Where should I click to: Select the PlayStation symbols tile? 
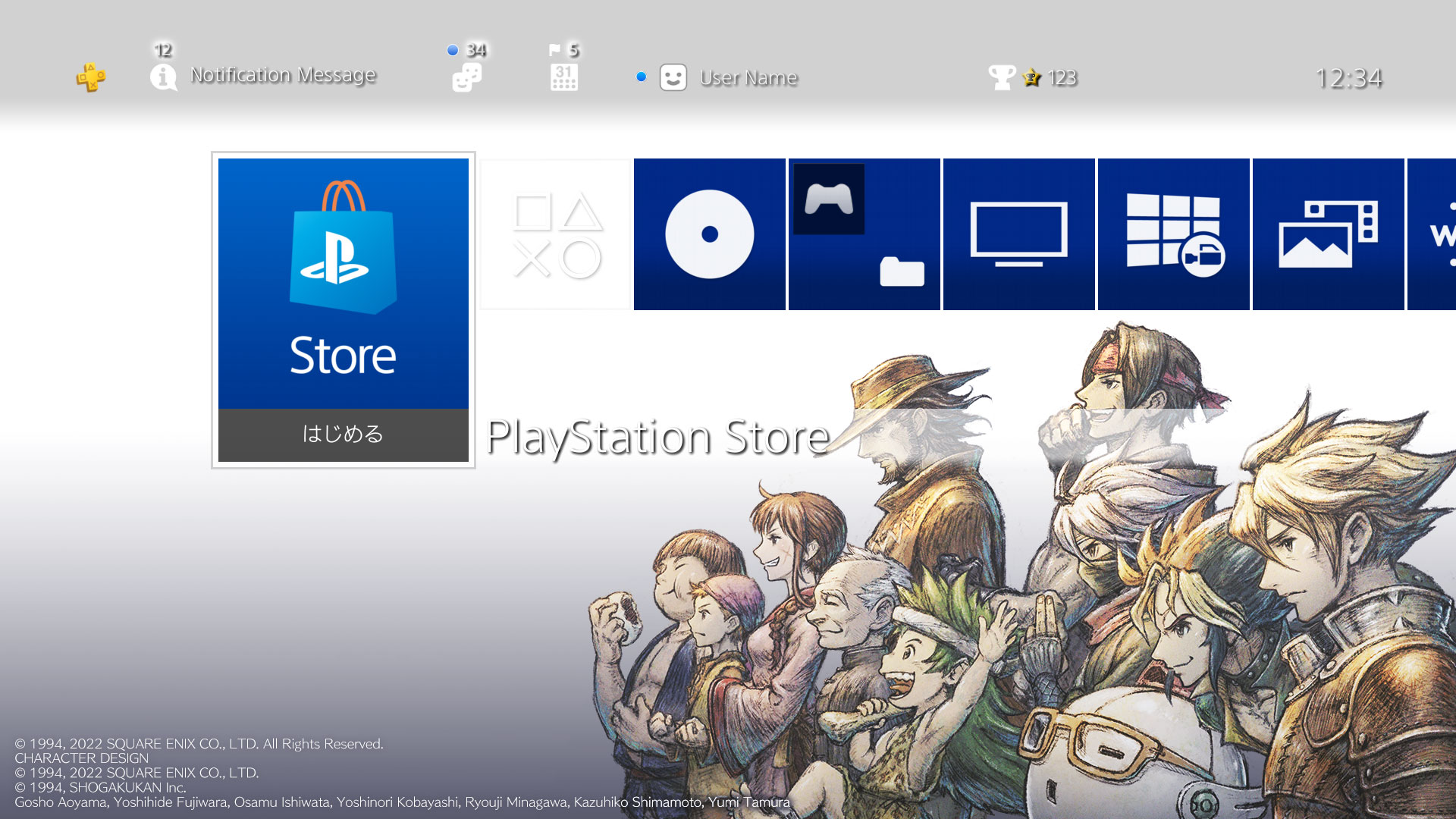click(x=556, y=234)
